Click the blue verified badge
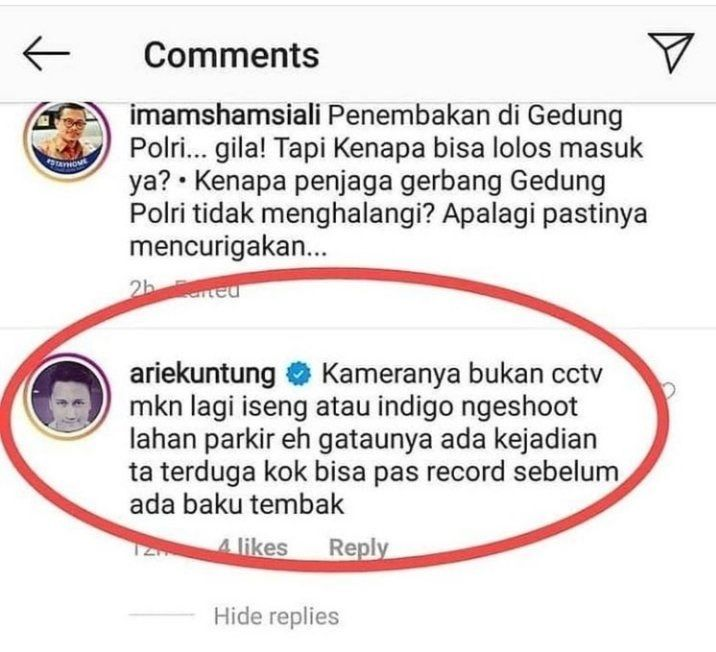This screenshot has width=716, height=652. 298,374
